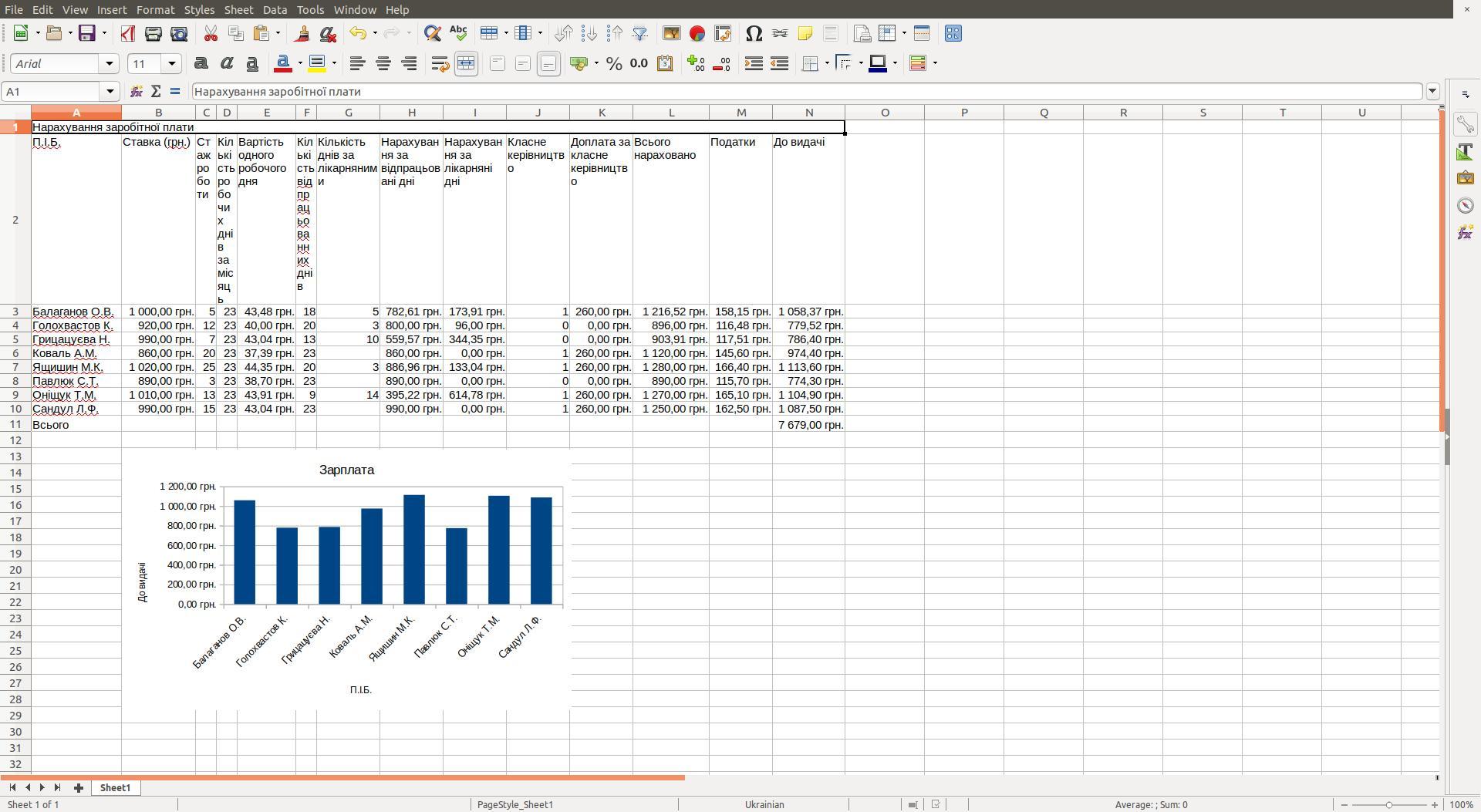Copy the selected cells
Viewport: 1481px width, 812px height.
[x=235, y=33]
